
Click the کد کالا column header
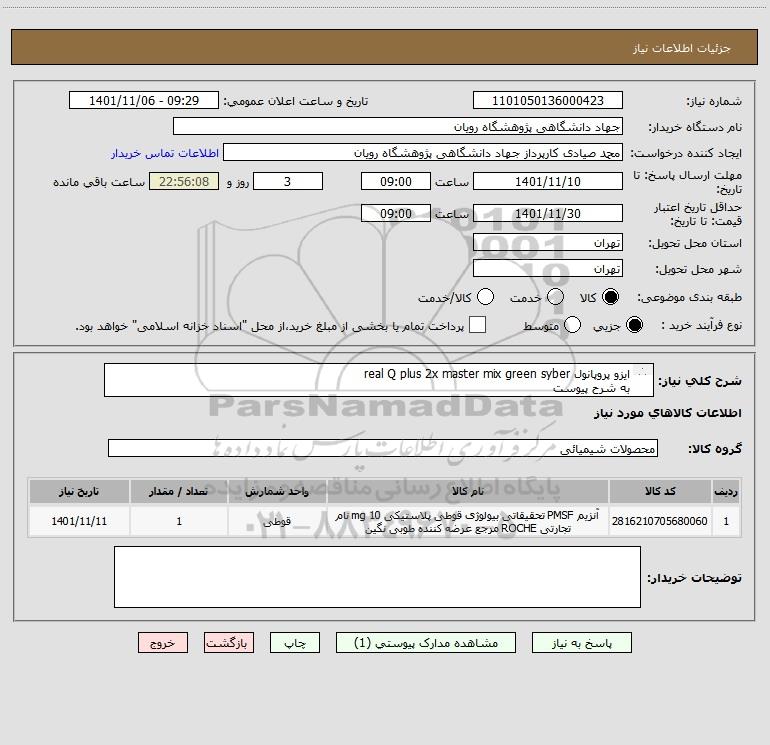[660, 492]
